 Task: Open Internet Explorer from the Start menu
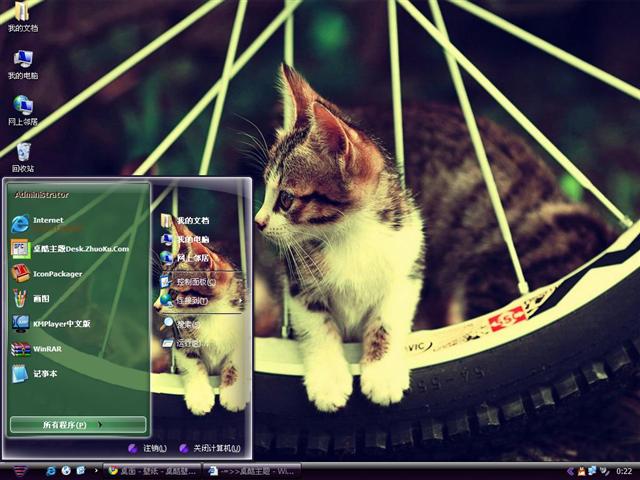[39, 223]
